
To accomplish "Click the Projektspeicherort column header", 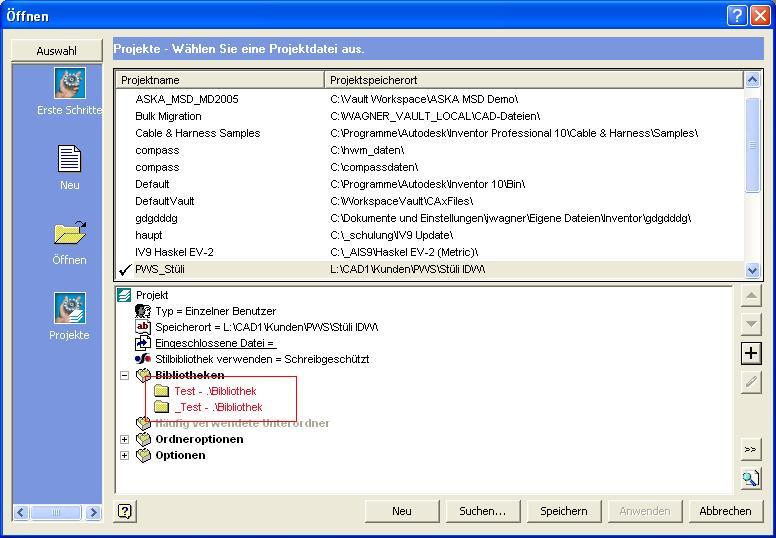I will (x=534, y=80).
